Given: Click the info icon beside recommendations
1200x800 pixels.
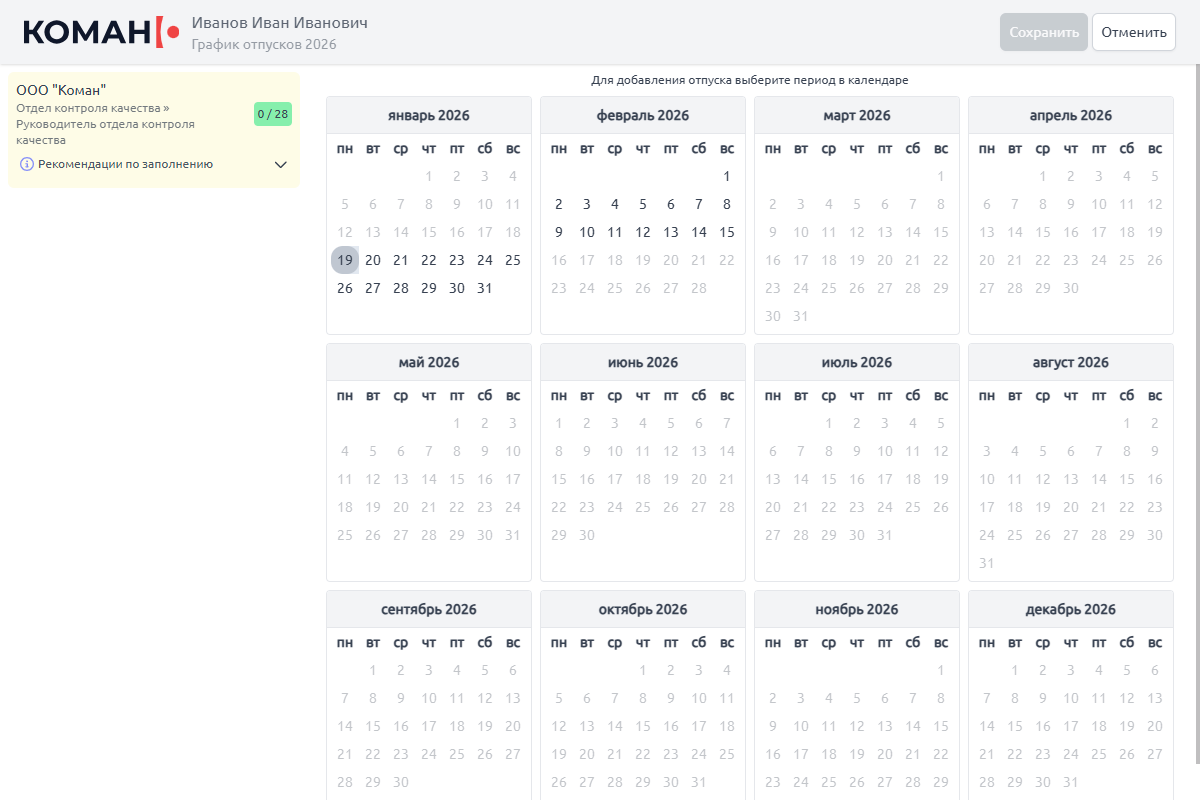Looking at the screenshot, I should tap(27, 164).
